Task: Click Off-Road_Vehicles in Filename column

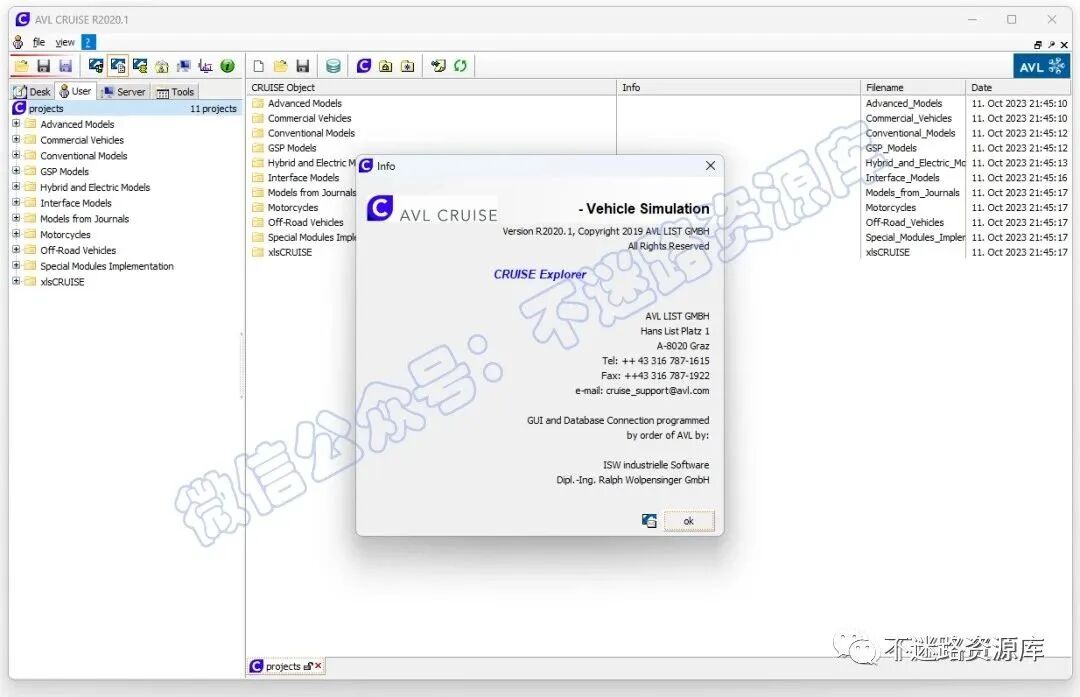Action: [904, 222]
